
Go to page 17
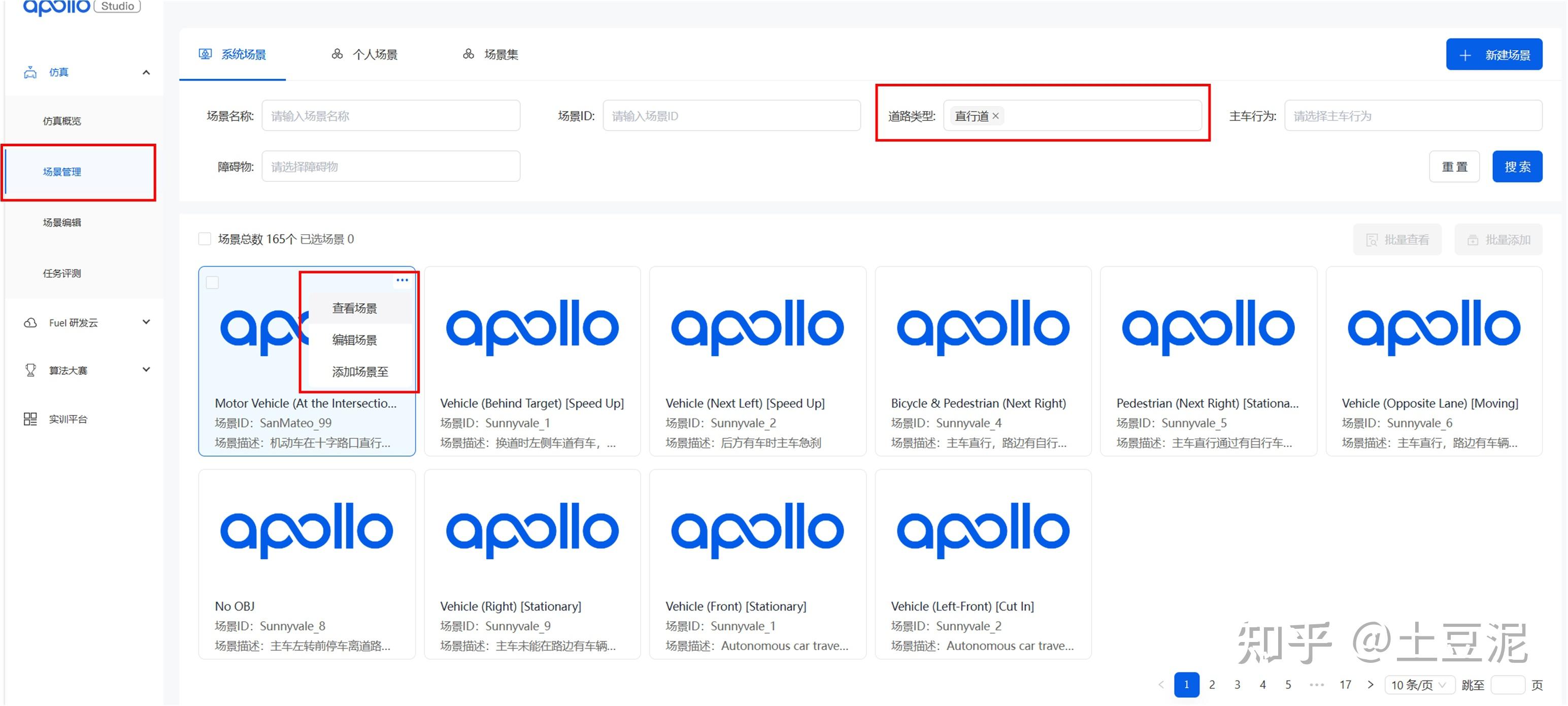1345,685
